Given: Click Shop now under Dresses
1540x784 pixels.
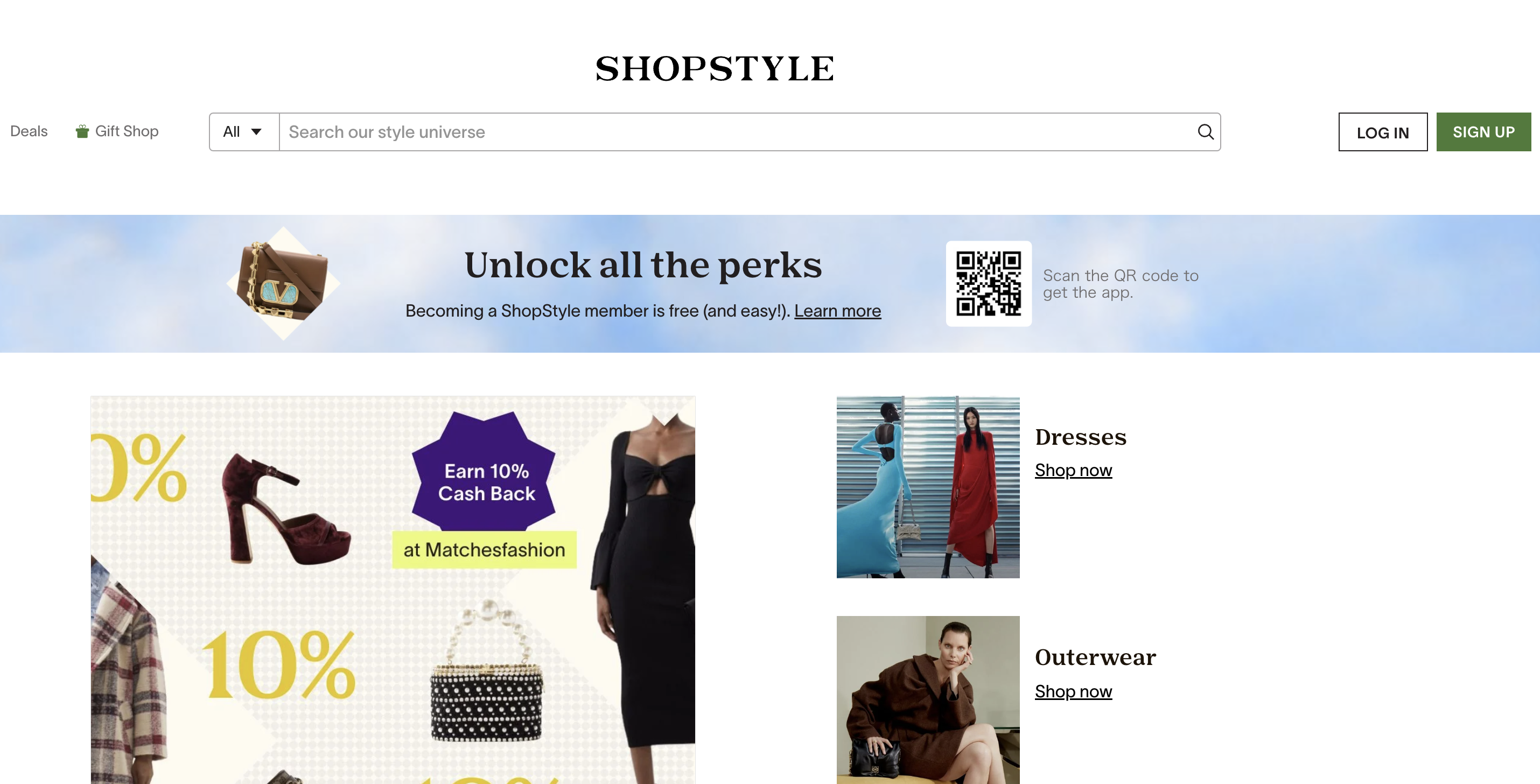Looking at the screenshot, I should coord(1073,470).
